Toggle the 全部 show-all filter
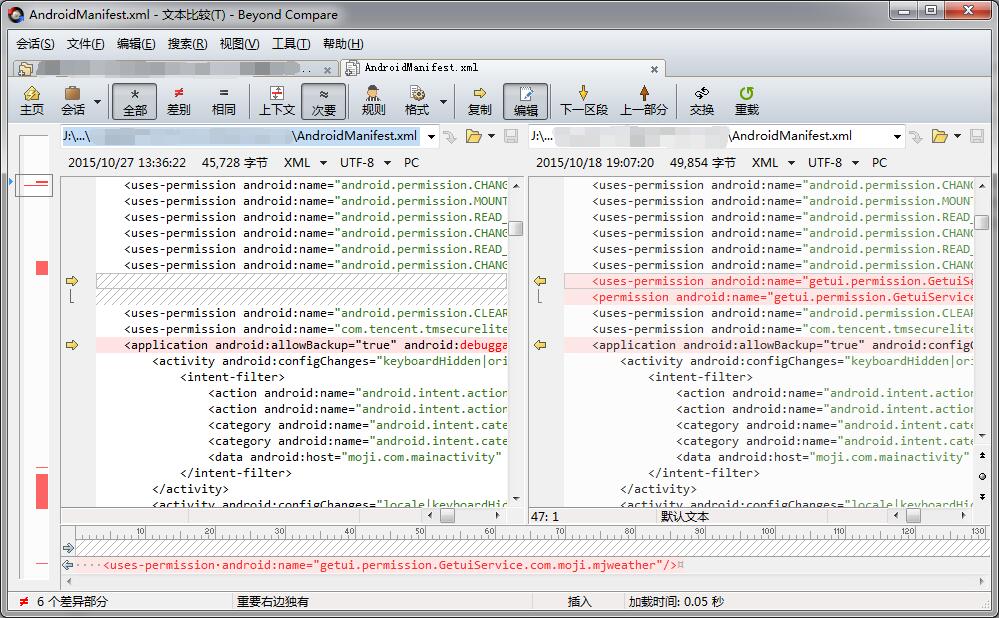 [x=134, y=101]
